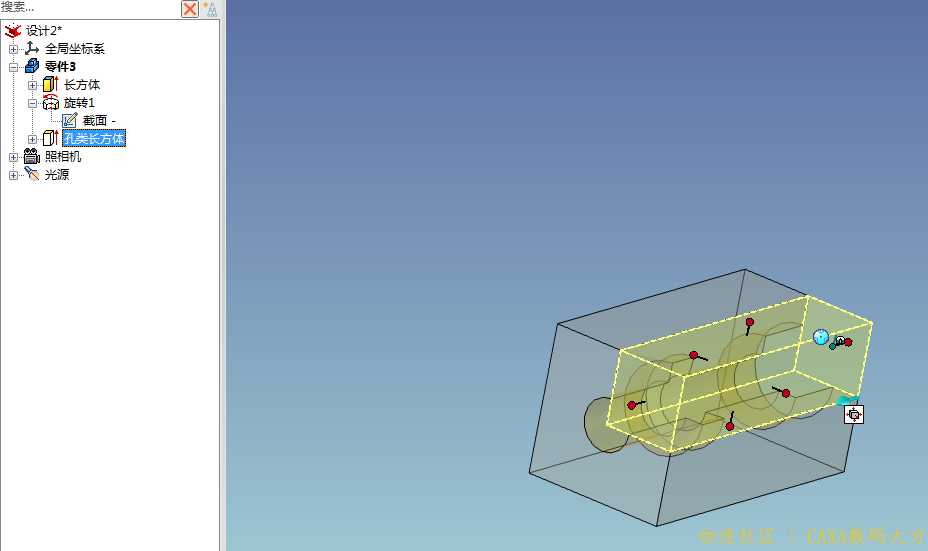
Task: Click the revolve feature icon of 旋转1
Action: coord(51,102)
